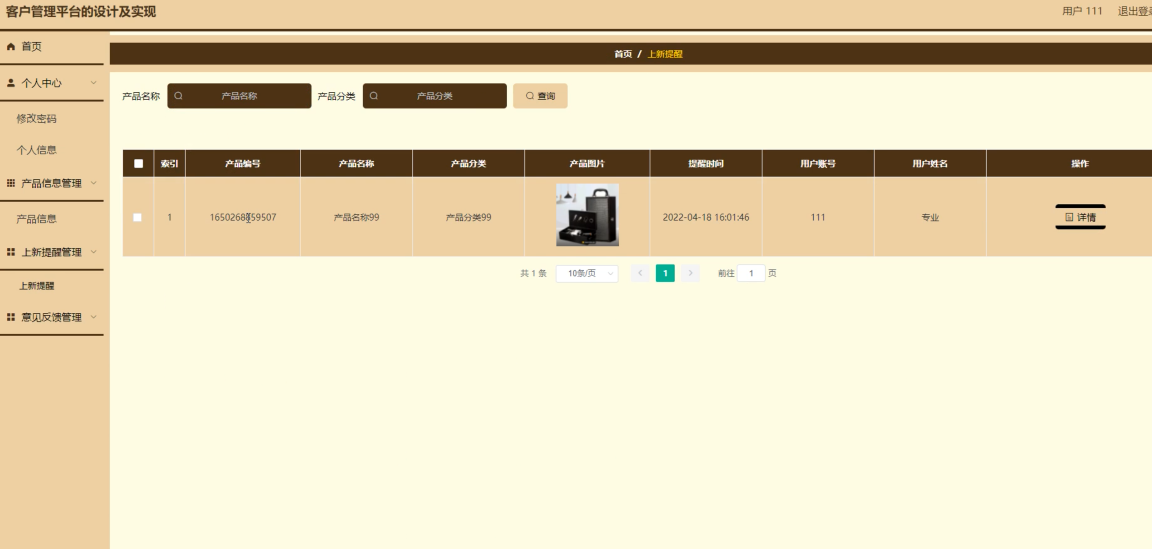Screen dimensions: 1152x549
Task: Click the person icon next to 个人中心
Action: (11, 83)
